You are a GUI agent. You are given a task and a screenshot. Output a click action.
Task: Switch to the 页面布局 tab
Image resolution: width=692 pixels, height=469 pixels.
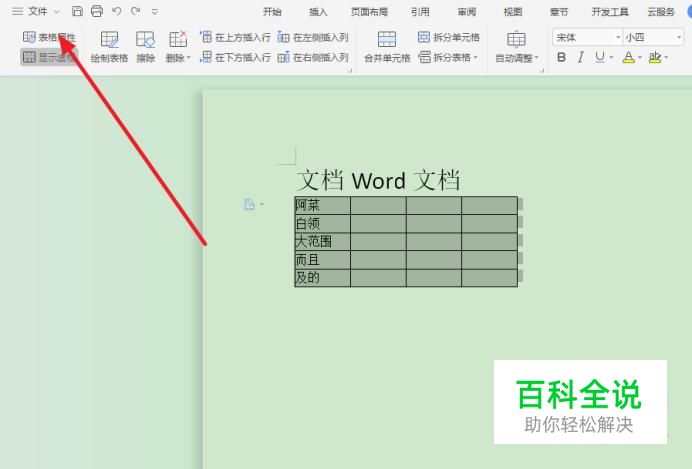369,12
